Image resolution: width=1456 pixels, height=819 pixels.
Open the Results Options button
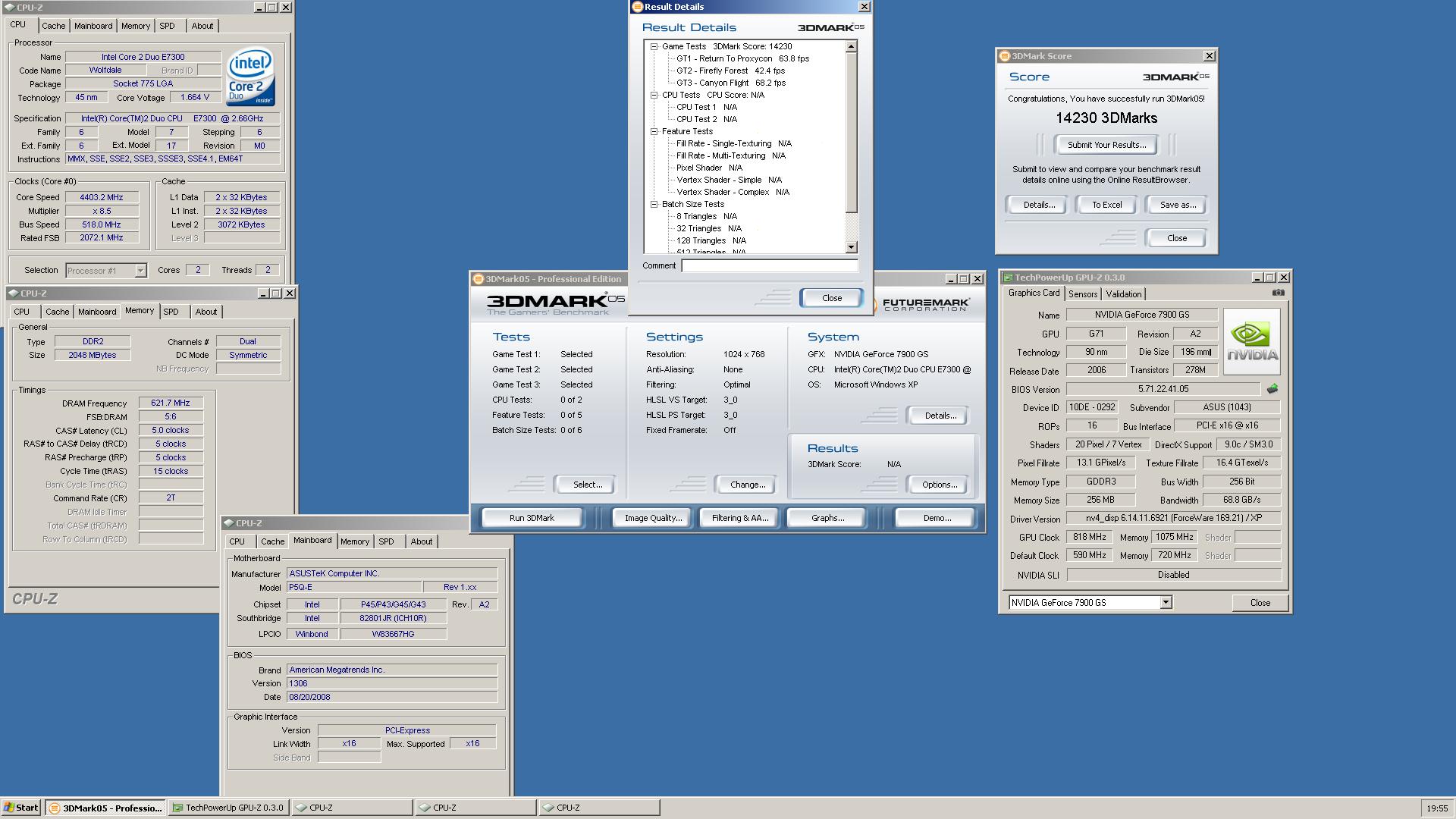[x=940, y=485]
